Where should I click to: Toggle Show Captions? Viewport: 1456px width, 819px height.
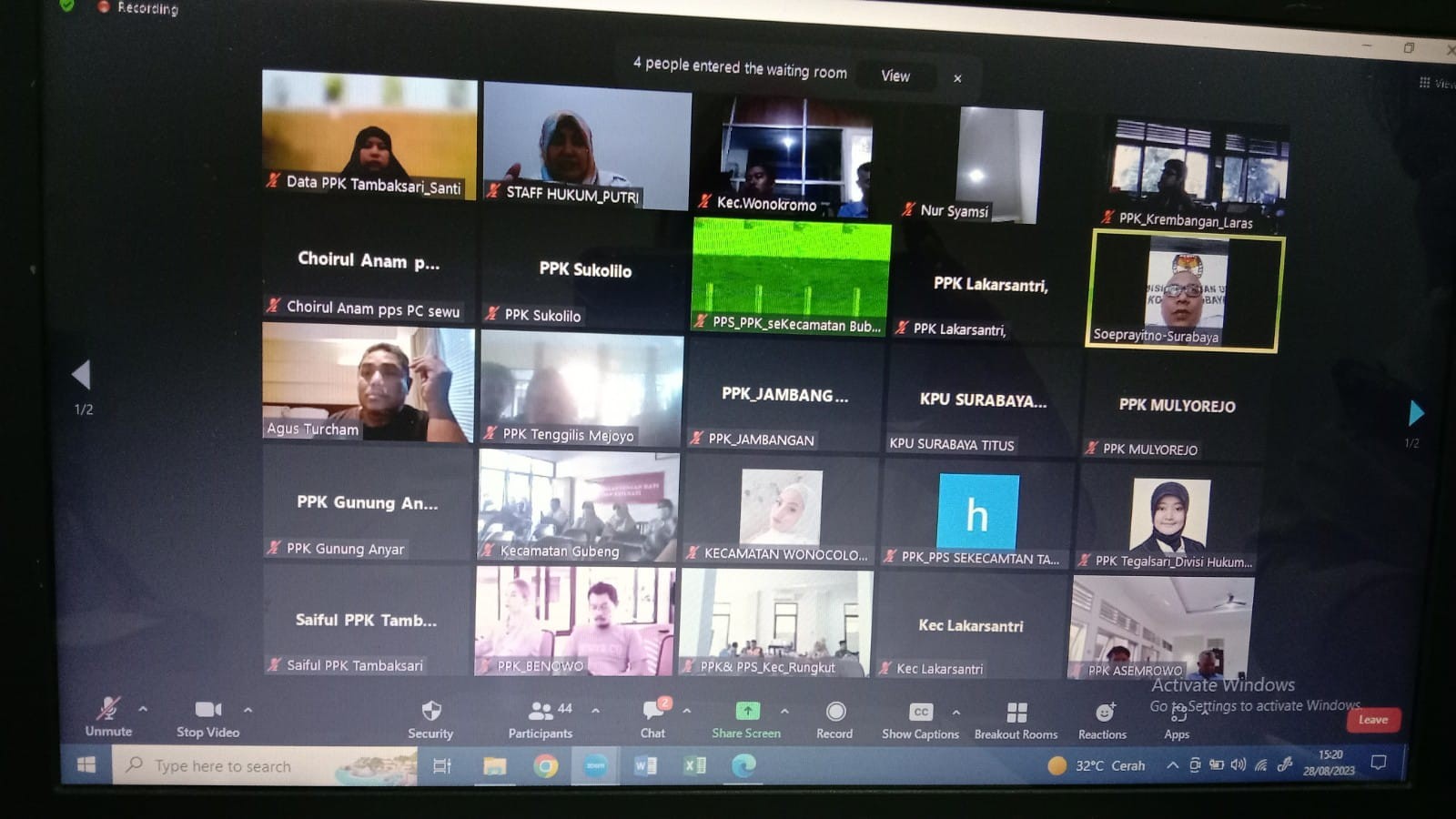click(921, 713)
